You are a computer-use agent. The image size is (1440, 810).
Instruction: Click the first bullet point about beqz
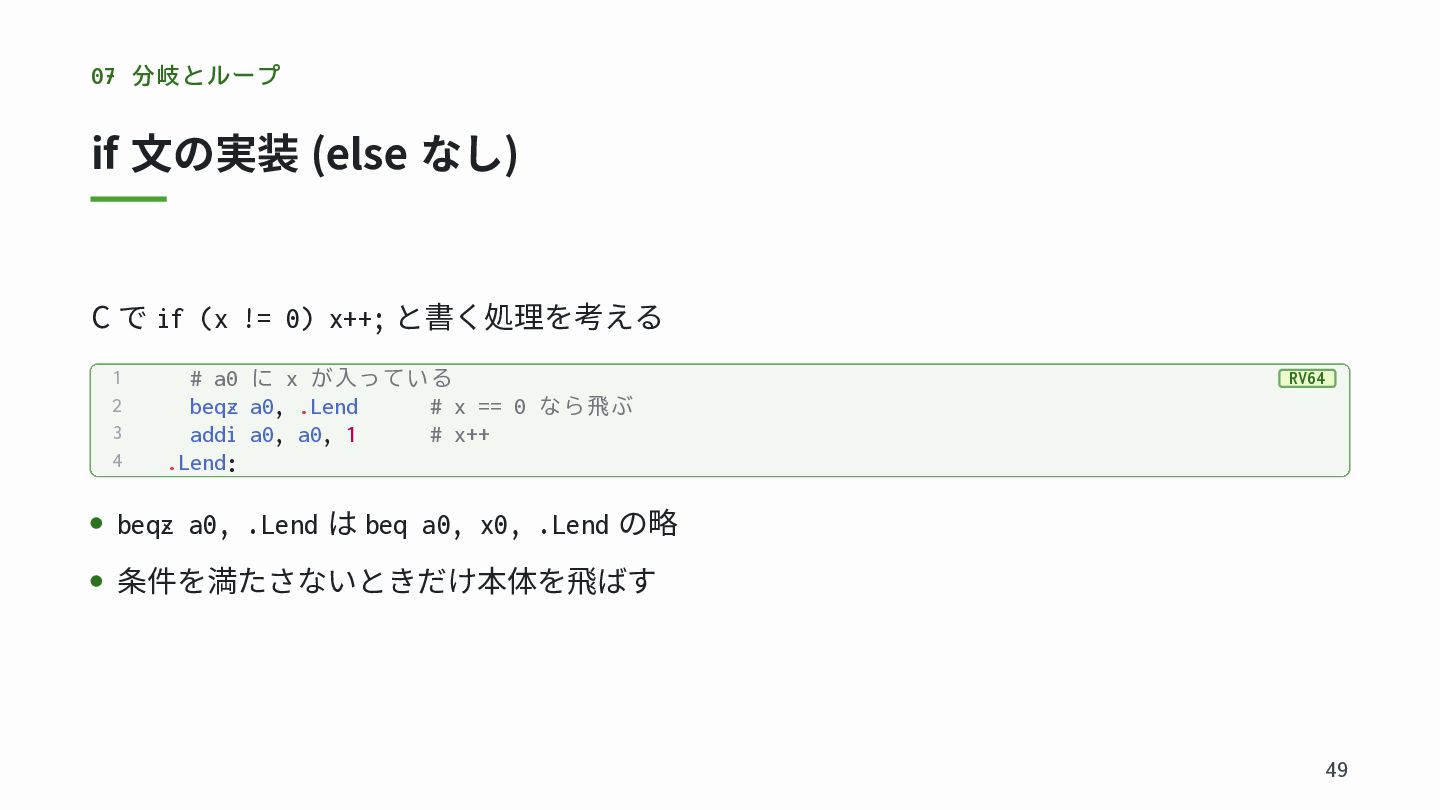[397, 524]
